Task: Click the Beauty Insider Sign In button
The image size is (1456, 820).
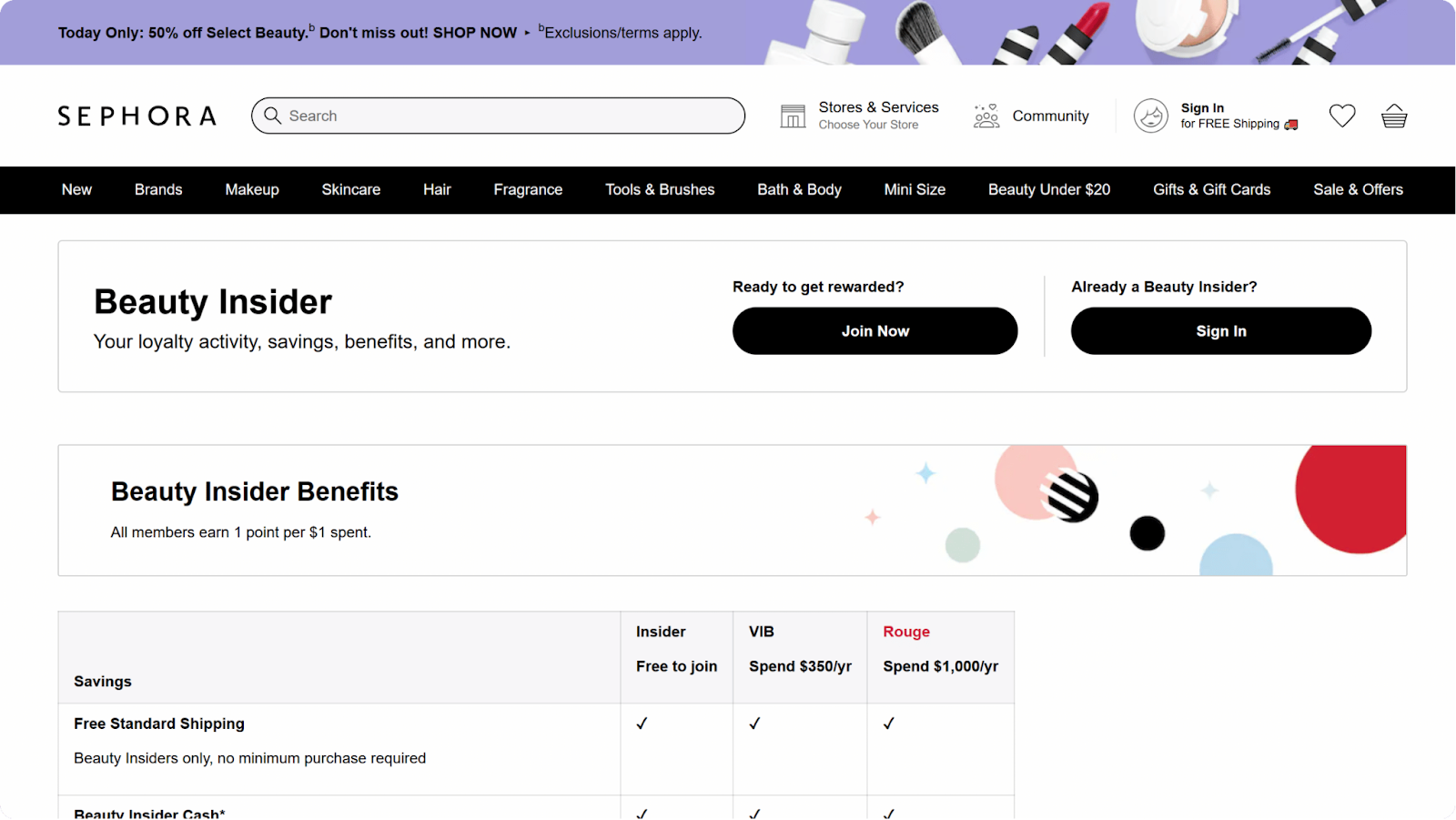Action: click(1220, 330)
